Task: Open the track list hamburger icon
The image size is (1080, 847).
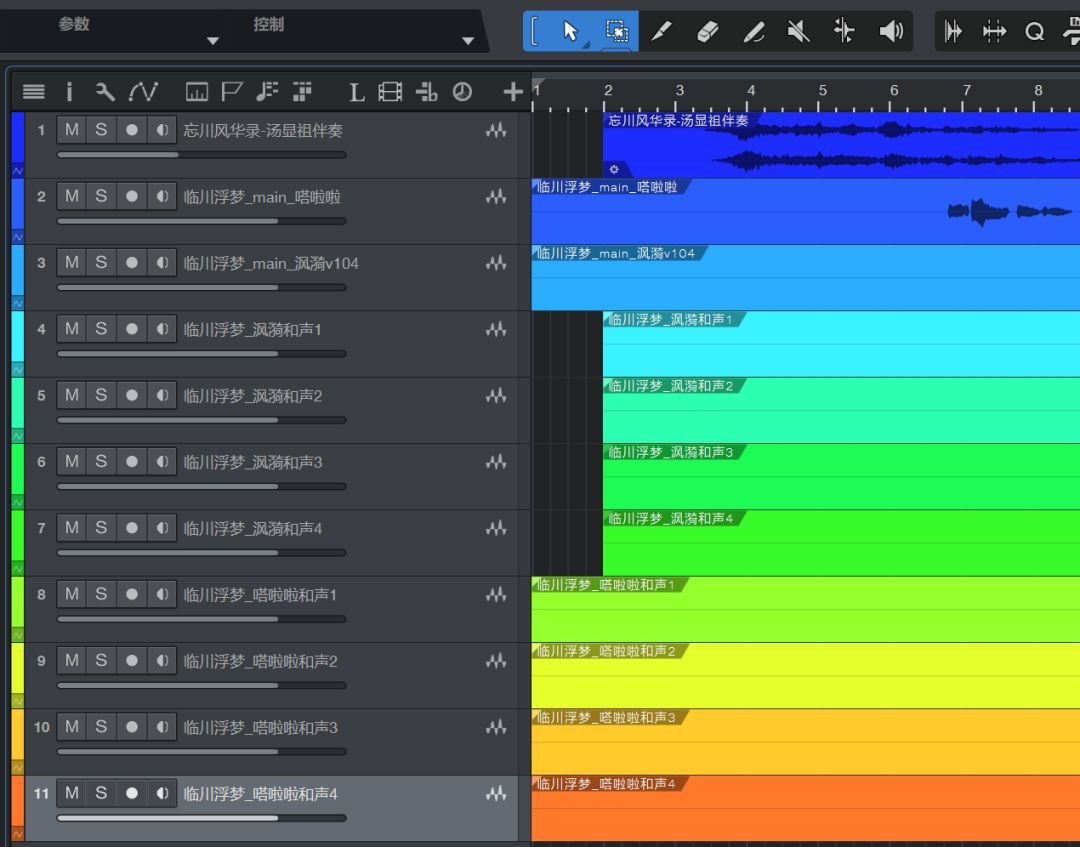Action: 34,92
